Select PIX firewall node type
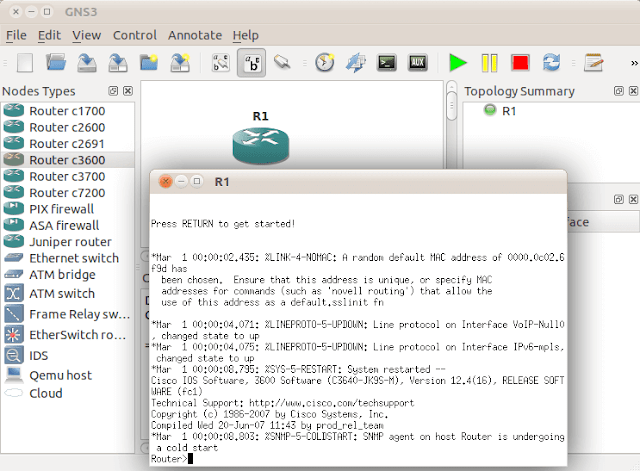Viewport: 640px width, 471px height. [68, 209]
